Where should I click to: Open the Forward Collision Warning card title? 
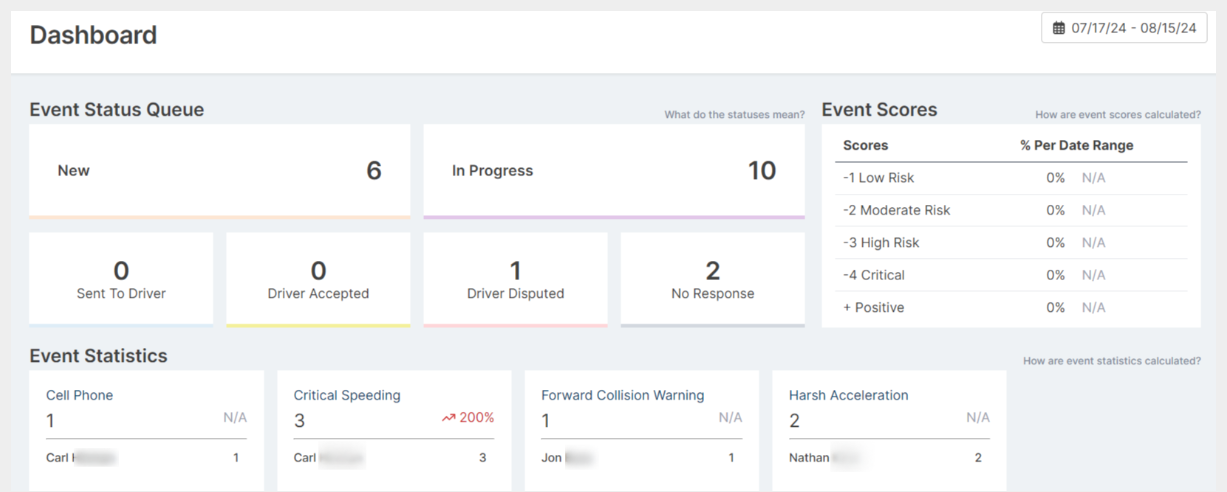coord(623,395)
